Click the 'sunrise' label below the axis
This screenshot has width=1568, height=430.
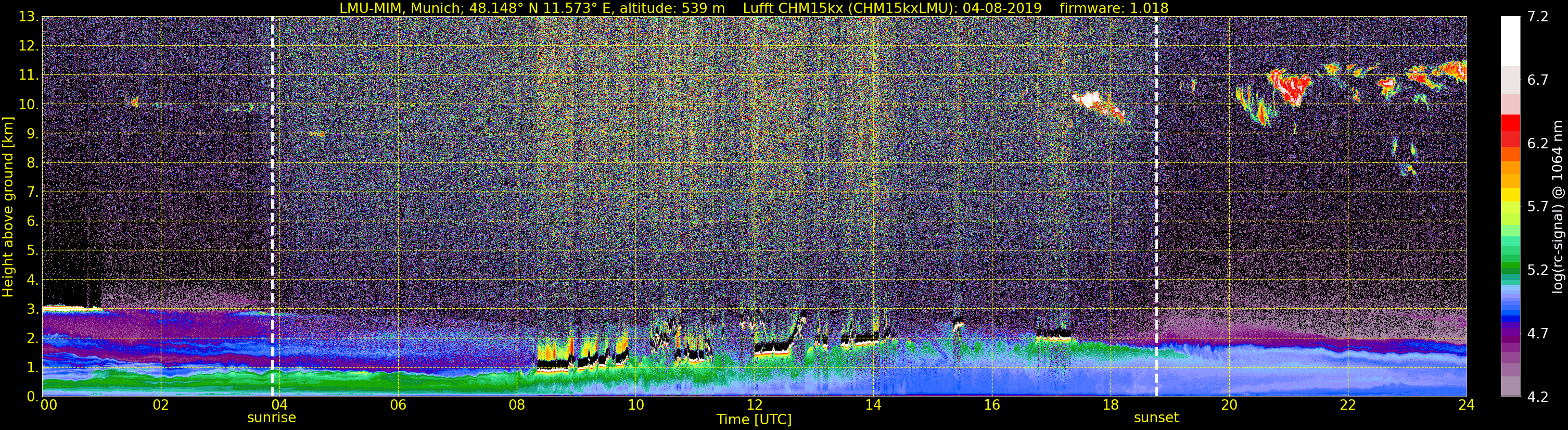tap(272, 418)
